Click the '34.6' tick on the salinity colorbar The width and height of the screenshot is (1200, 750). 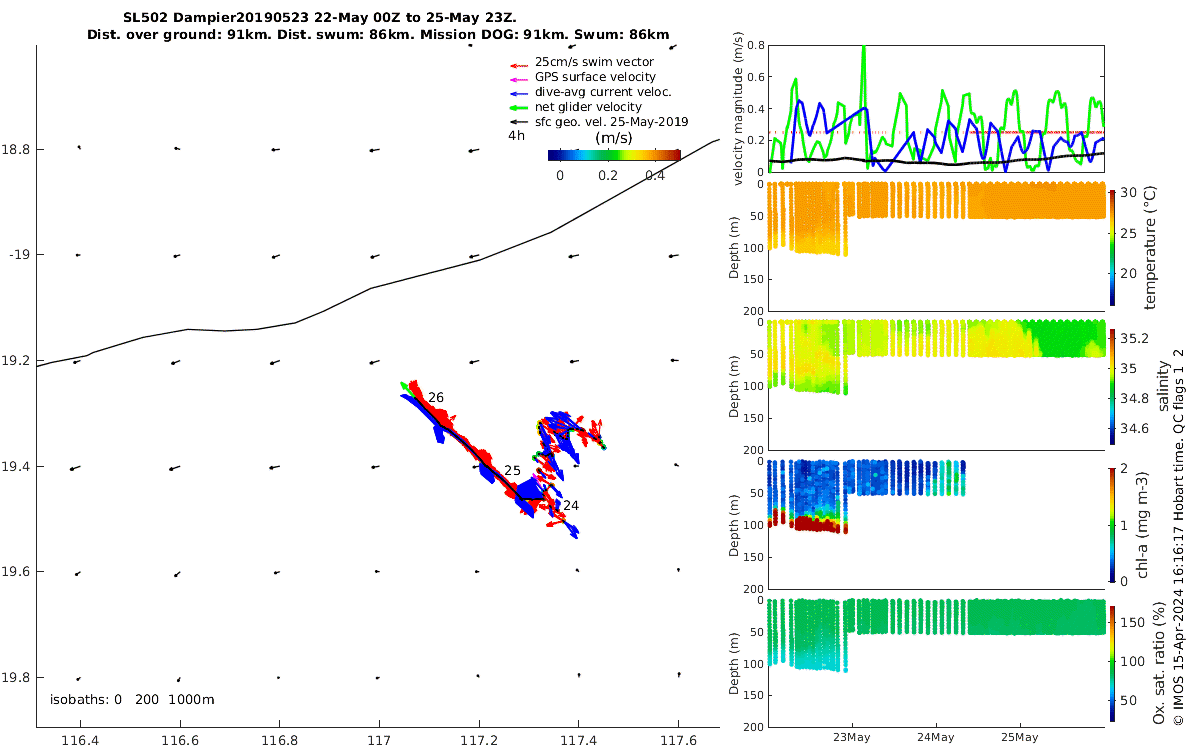[1136, 429]
